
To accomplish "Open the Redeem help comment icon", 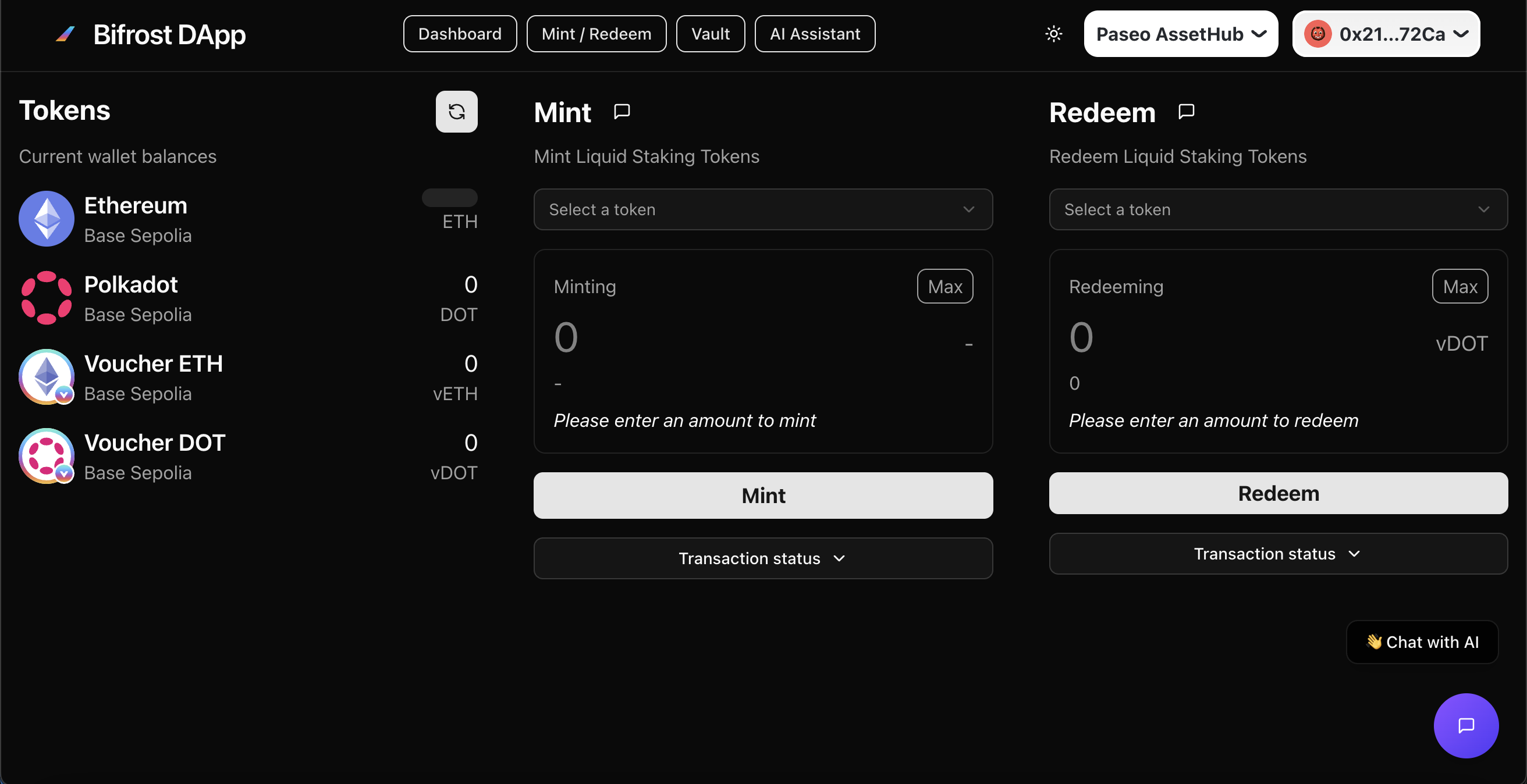I will coord(1186,112).
